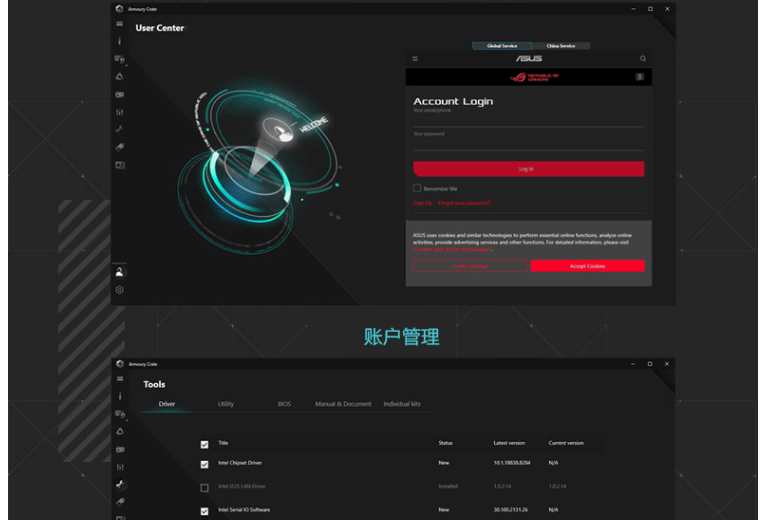Screen dimensions: 761x520
Task: Open Featured deals tag icon in User Center sidebar
Action: point(119,147)
